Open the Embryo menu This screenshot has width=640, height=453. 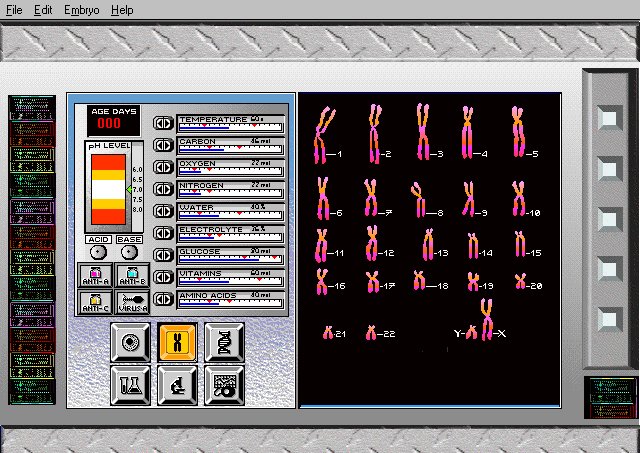[81, 9]
